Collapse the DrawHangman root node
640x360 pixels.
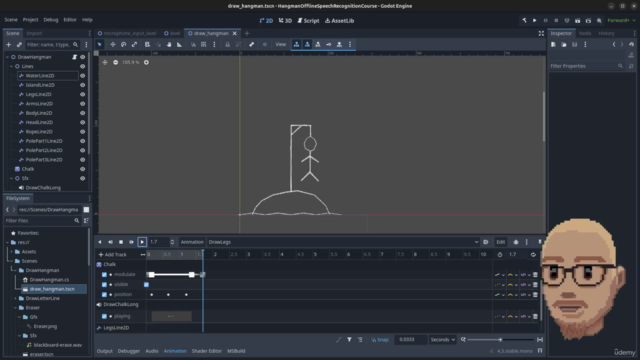point(7,57)
